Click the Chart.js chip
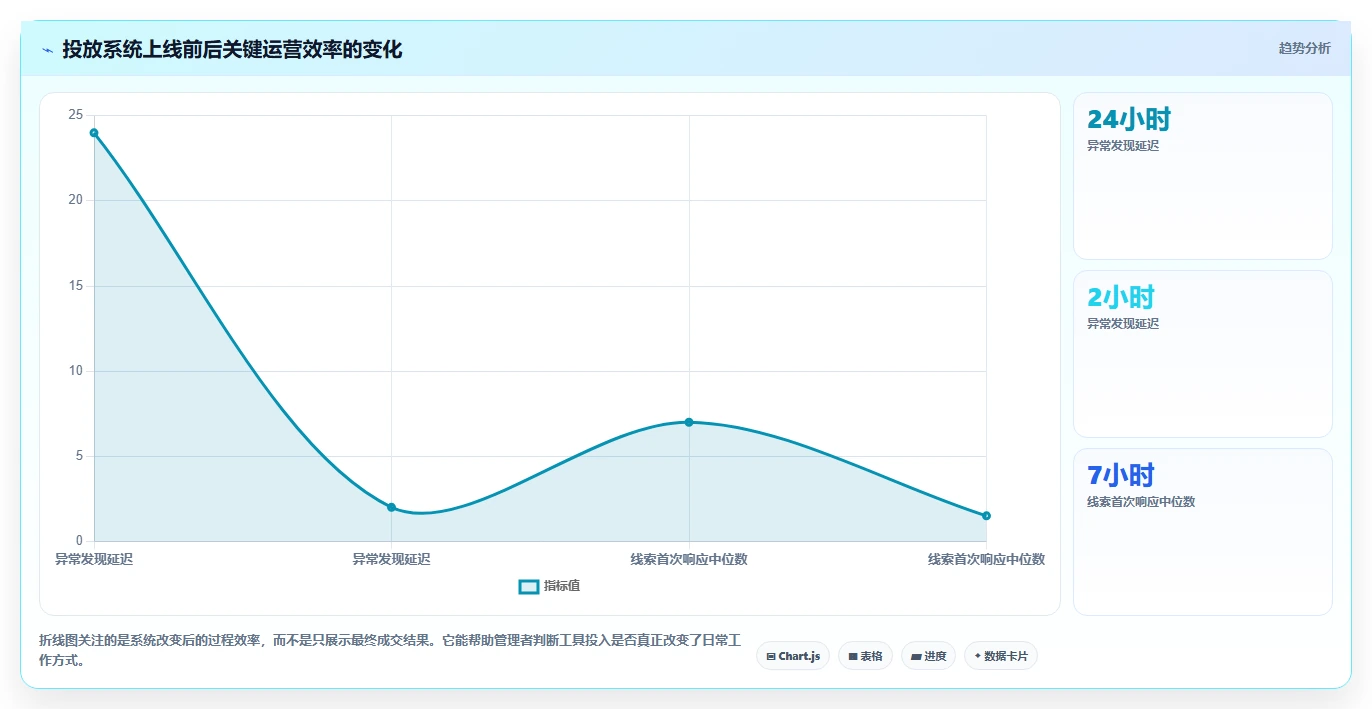This screenshot has height=709, width=1372. (793, 656)
